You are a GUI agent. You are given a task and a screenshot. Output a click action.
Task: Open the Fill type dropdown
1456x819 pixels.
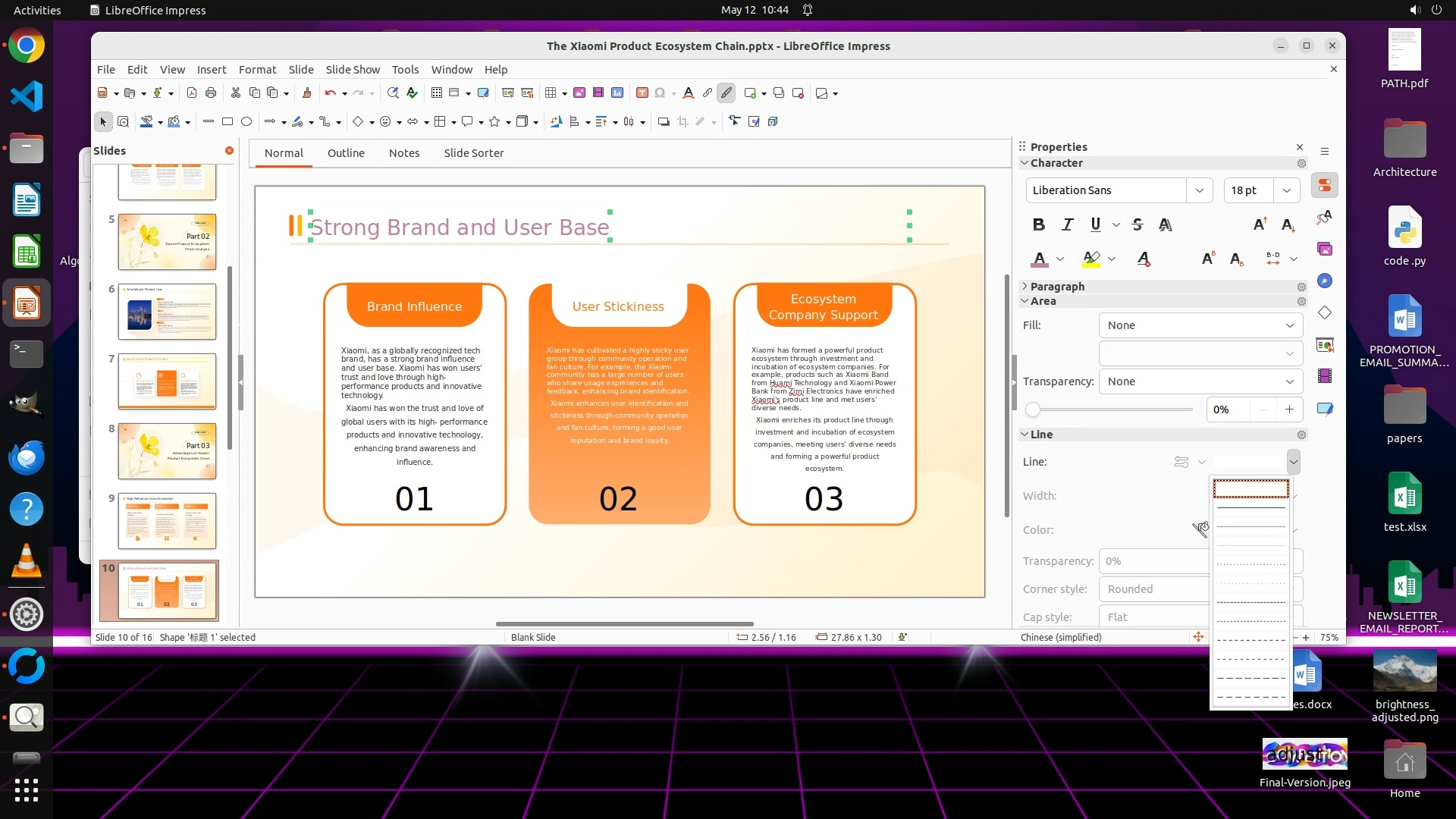(x=1200, y=325)
